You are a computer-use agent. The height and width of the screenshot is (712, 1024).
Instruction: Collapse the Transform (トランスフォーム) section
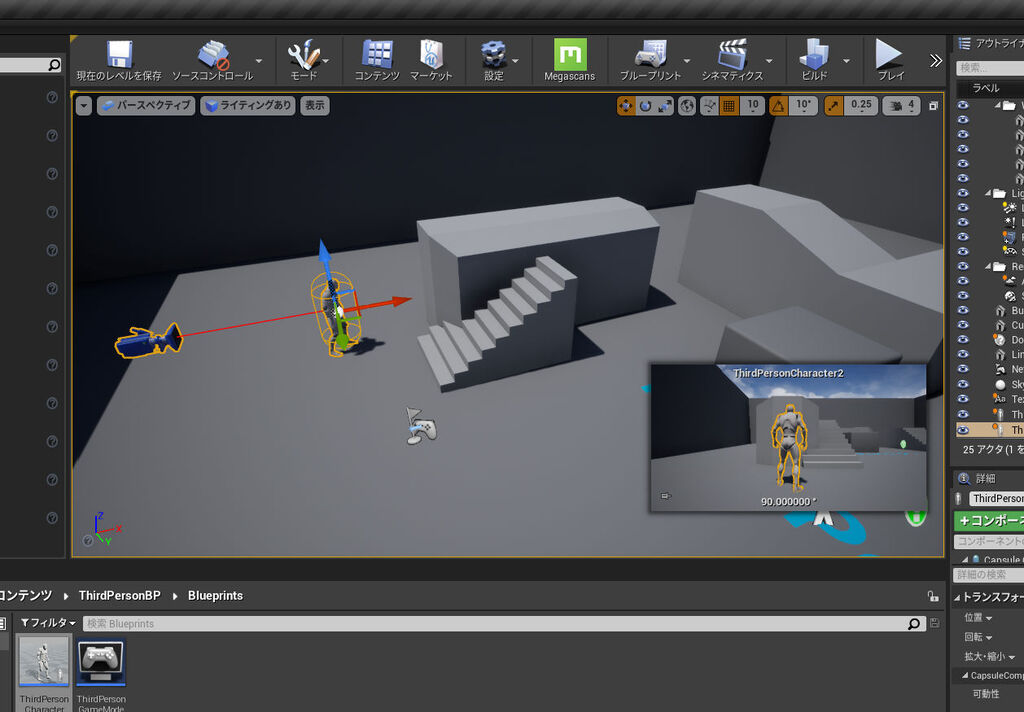(x=957, y=597)
